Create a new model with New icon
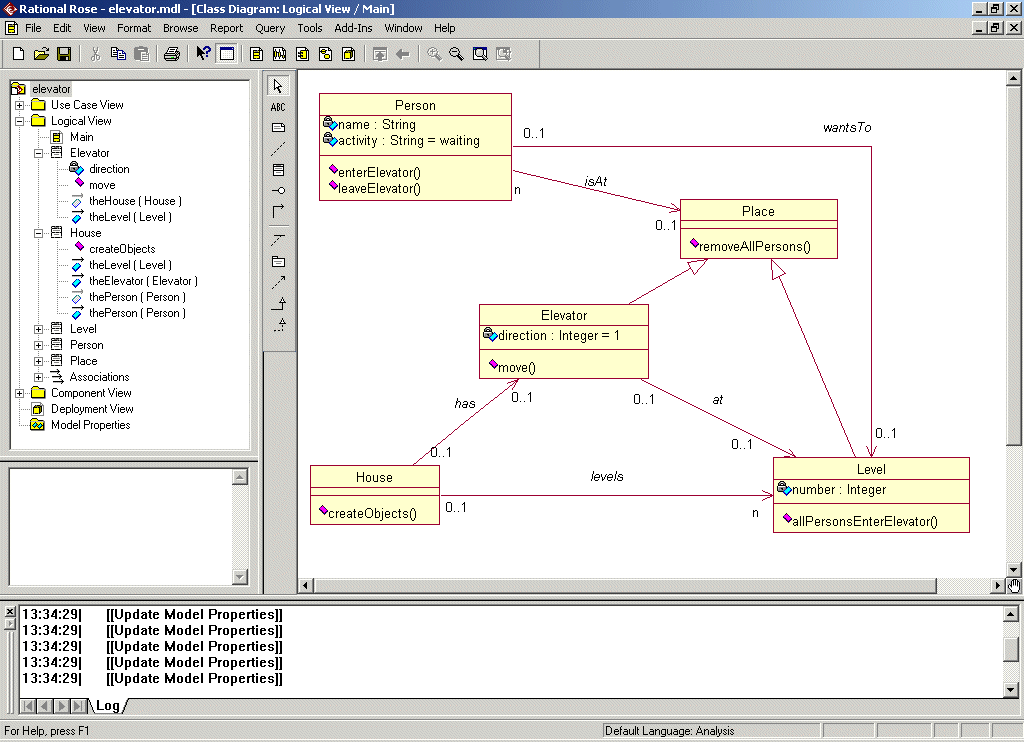Image resolution: width=1024 pixels, height=742 pixels. coord(18,54)
